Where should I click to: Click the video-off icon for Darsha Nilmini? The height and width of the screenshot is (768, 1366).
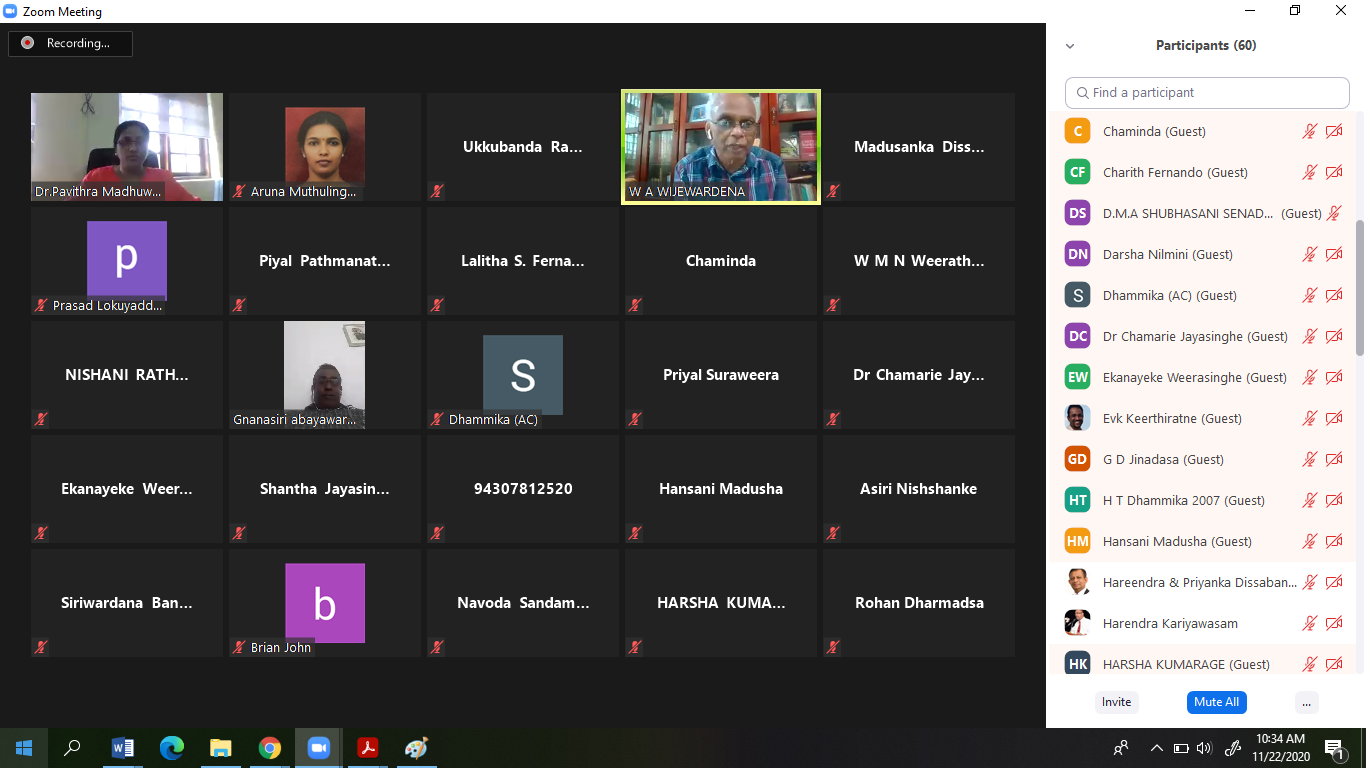pos(1334,254)
